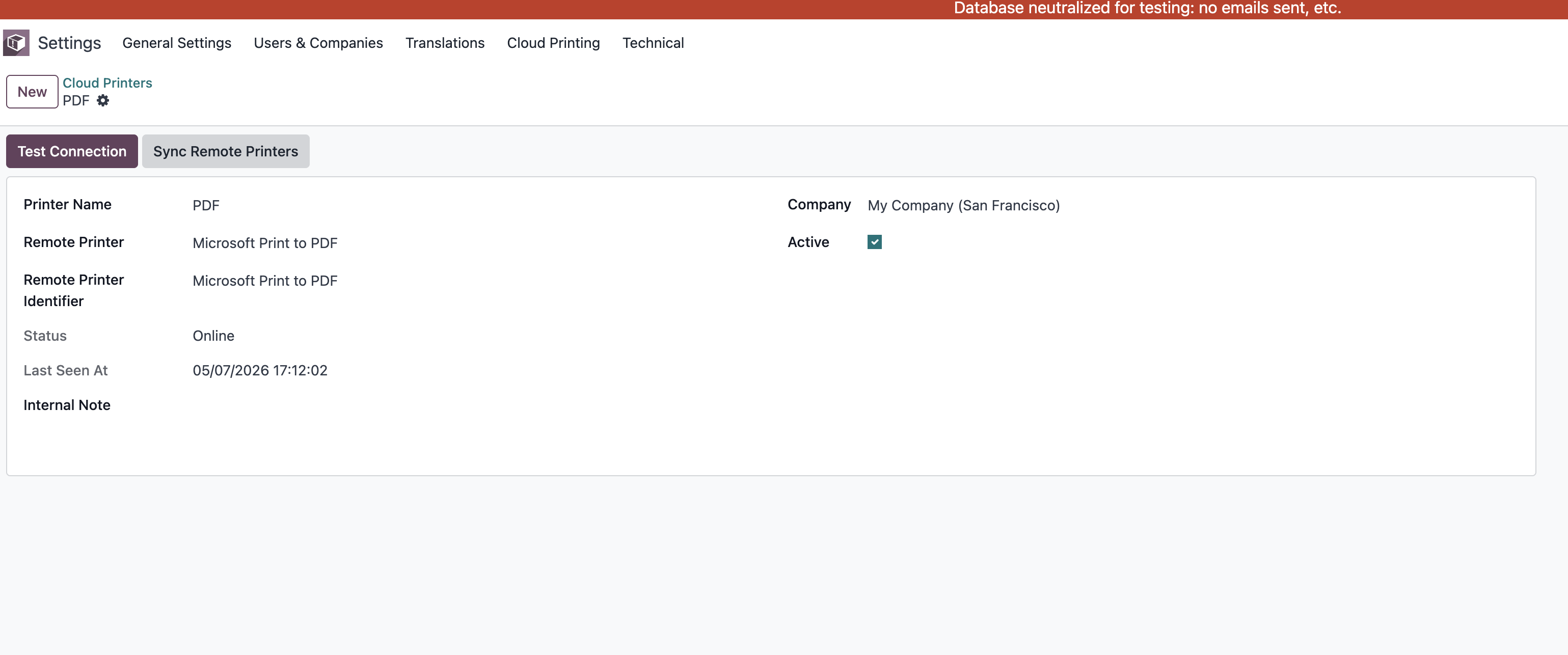
Task: Click the Active label
Action: click(x=808, y=242)
